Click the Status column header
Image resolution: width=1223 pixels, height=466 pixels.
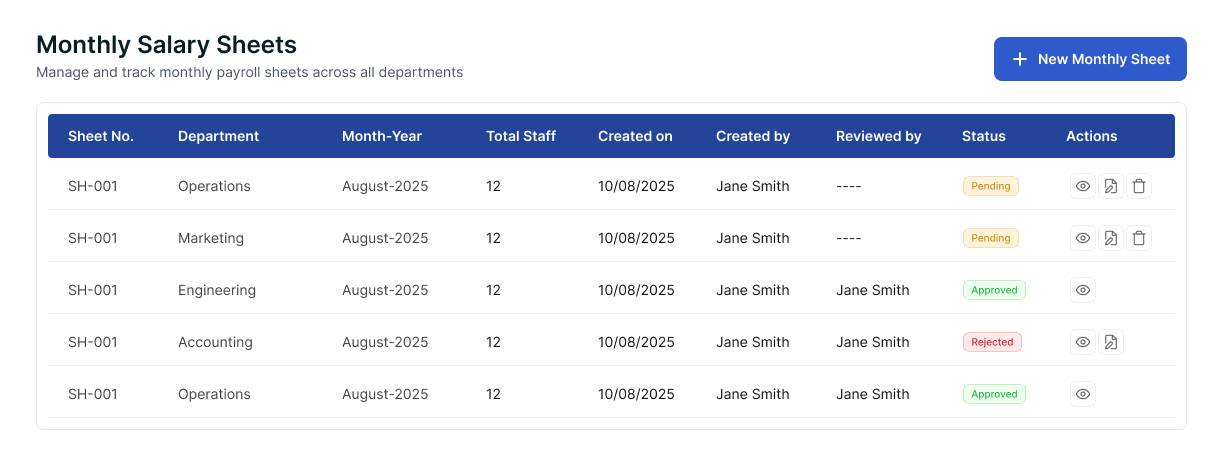tap(983, 136)
